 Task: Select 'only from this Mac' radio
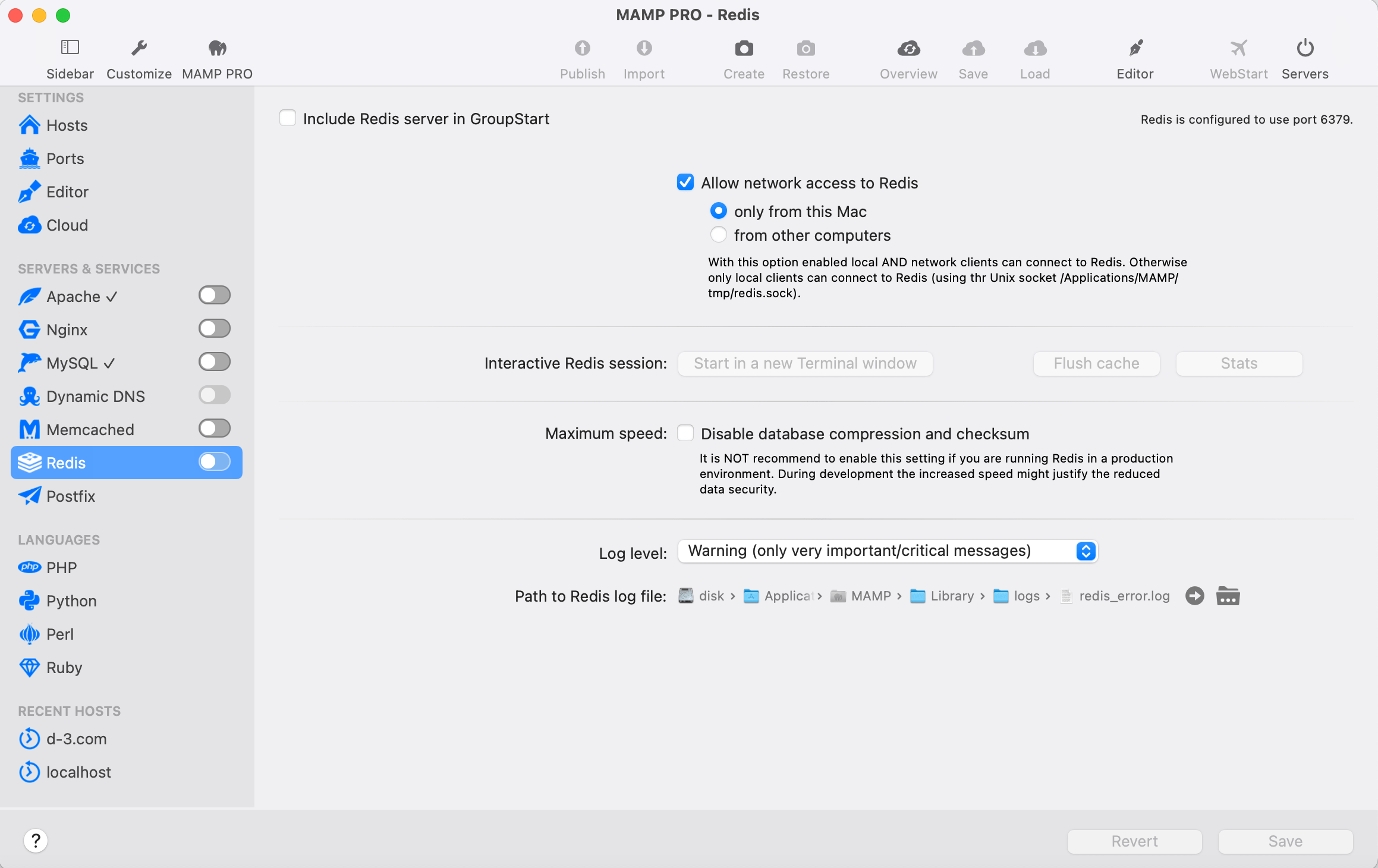coord(719,211)
